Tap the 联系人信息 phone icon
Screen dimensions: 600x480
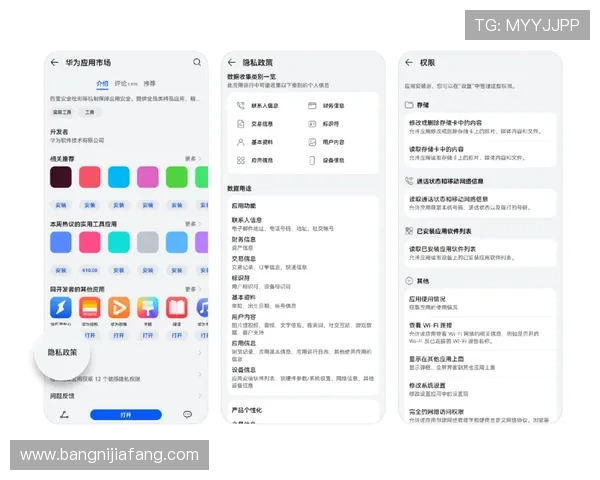240,105
